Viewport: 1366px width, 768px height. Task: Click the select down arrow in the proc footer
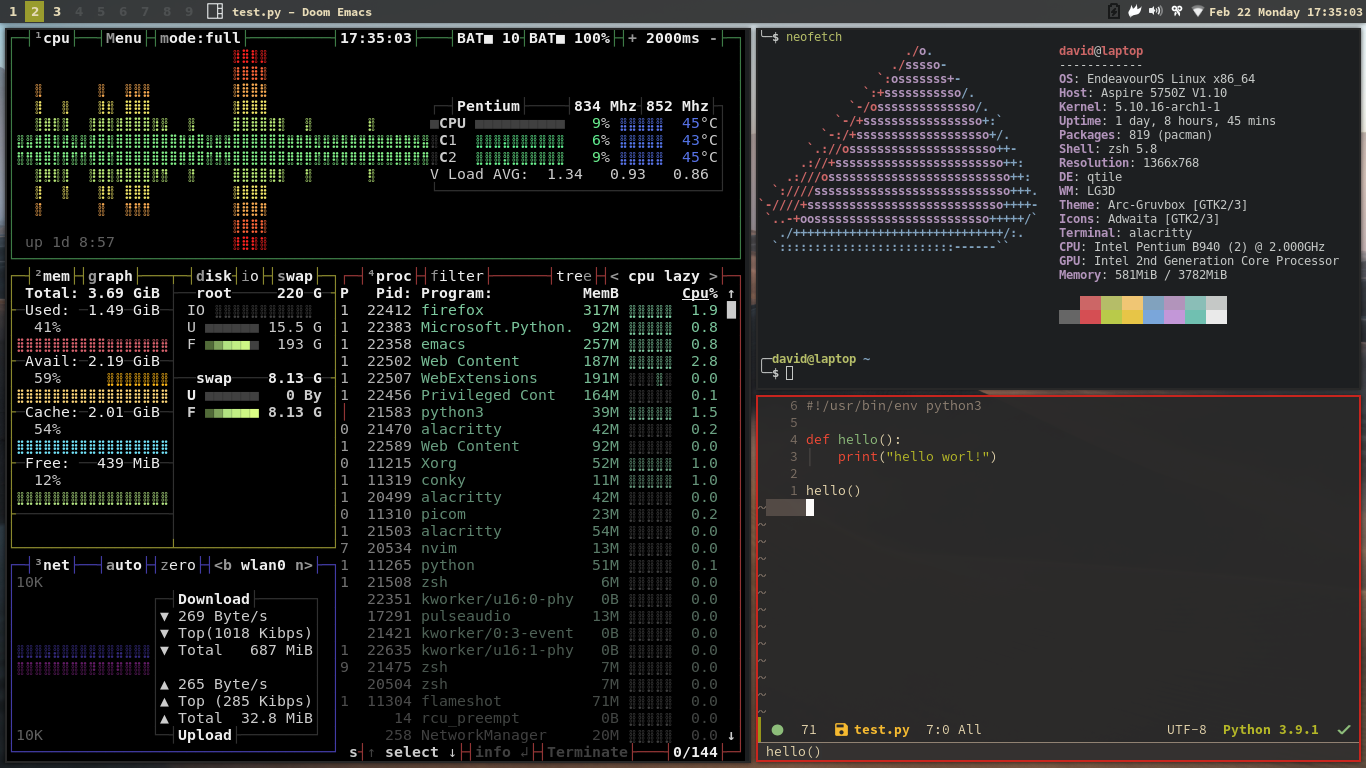tap(452, 752)
